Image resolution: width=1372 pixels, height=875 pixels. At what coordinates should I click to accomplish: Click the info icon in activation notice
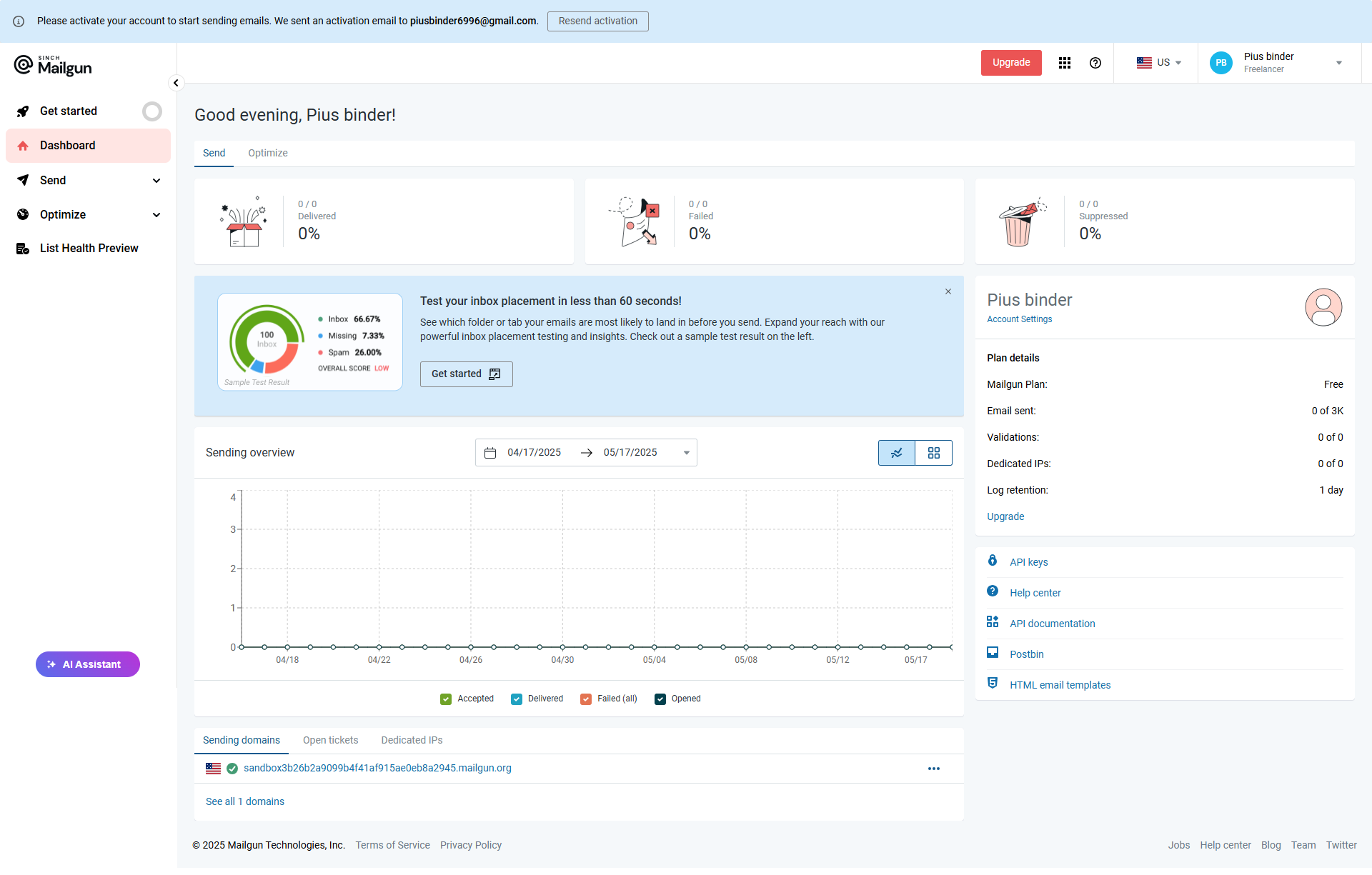[x=19, y=21]
